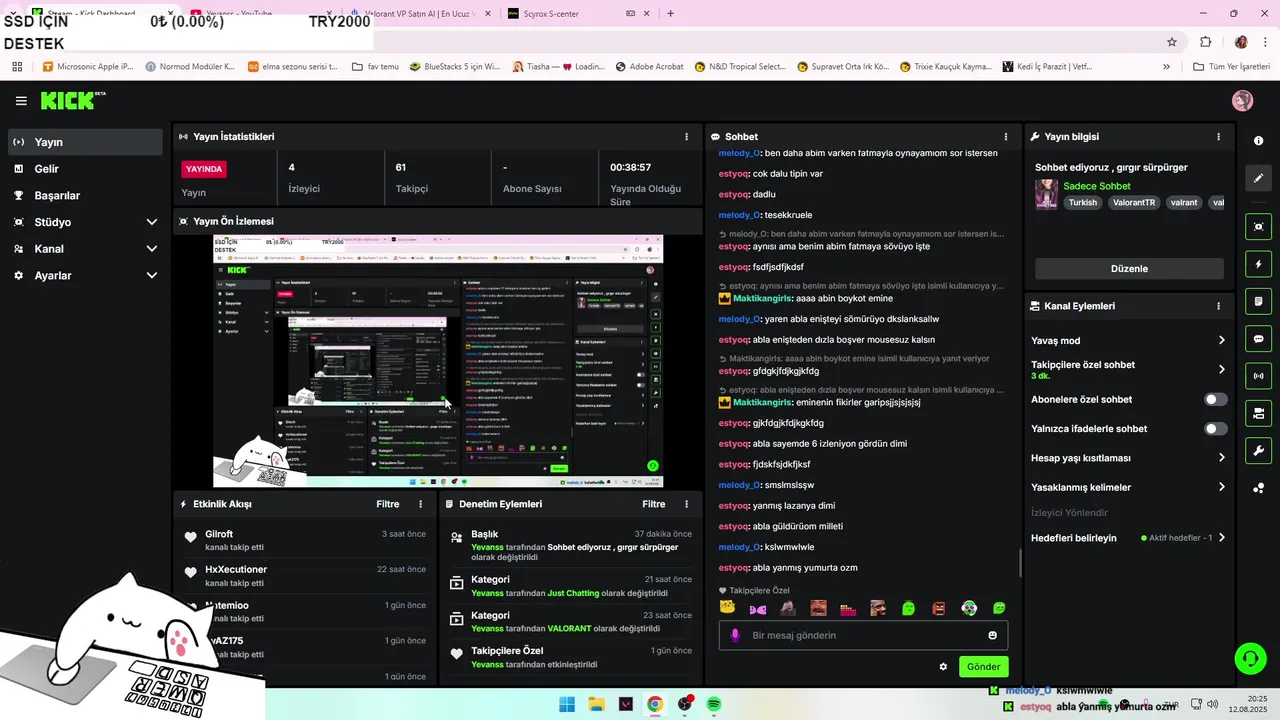Switch to Valorant VP Satın Al browser tab
This screenshot has width=1280, height=720.
420,14
